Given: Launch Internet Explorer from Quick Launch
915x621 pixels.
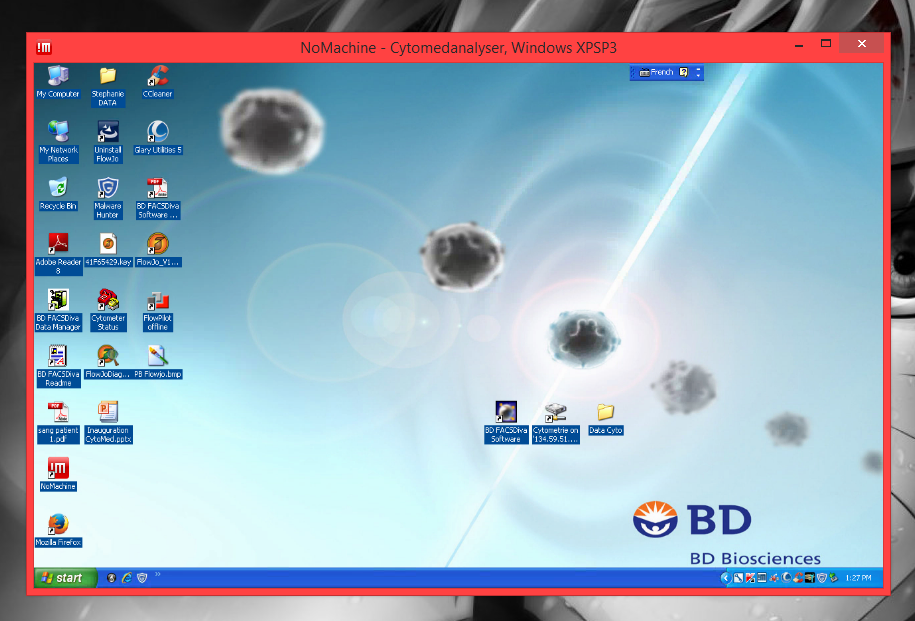Looking at the screenshot, I should [126, 578].
